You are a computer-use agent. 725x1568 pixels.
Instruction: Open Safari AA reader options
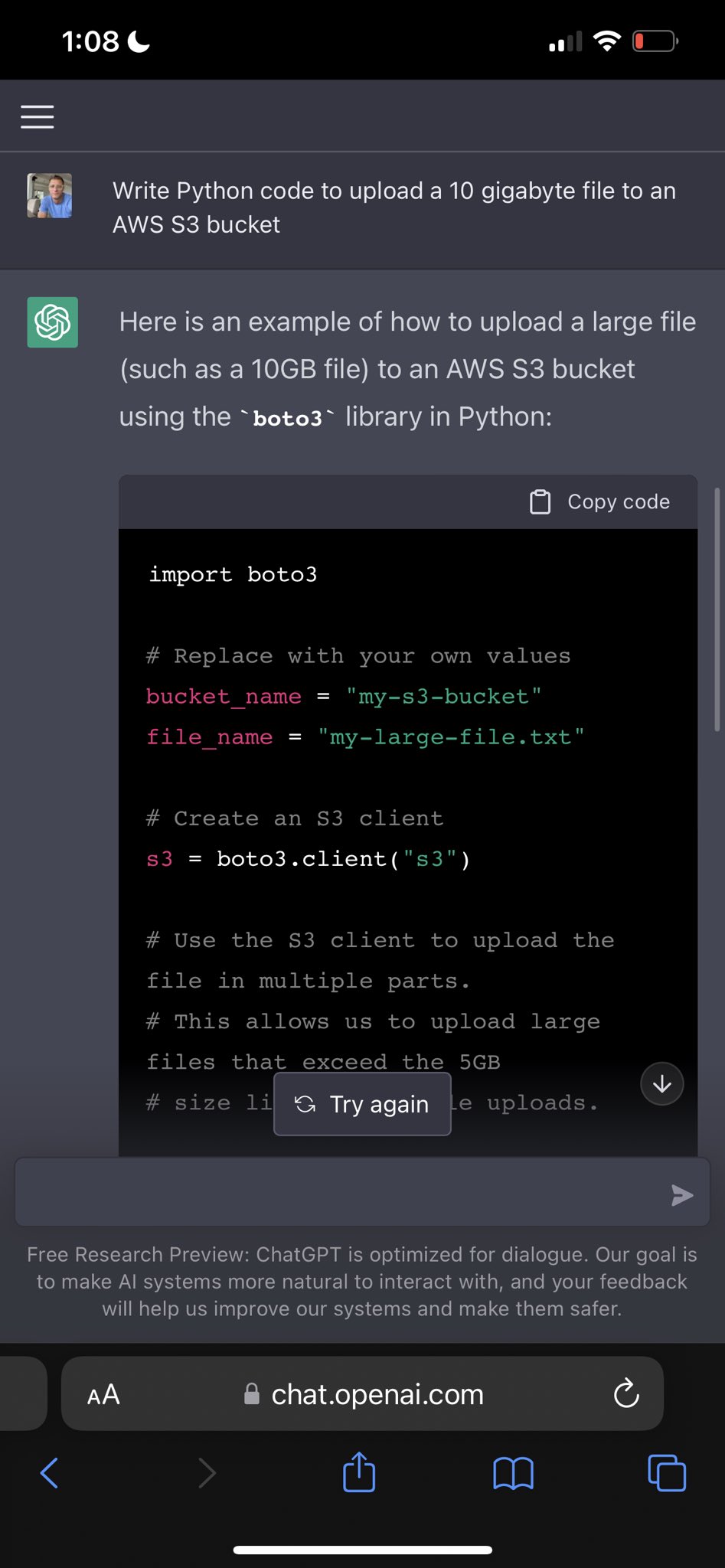pos(103,1395)
